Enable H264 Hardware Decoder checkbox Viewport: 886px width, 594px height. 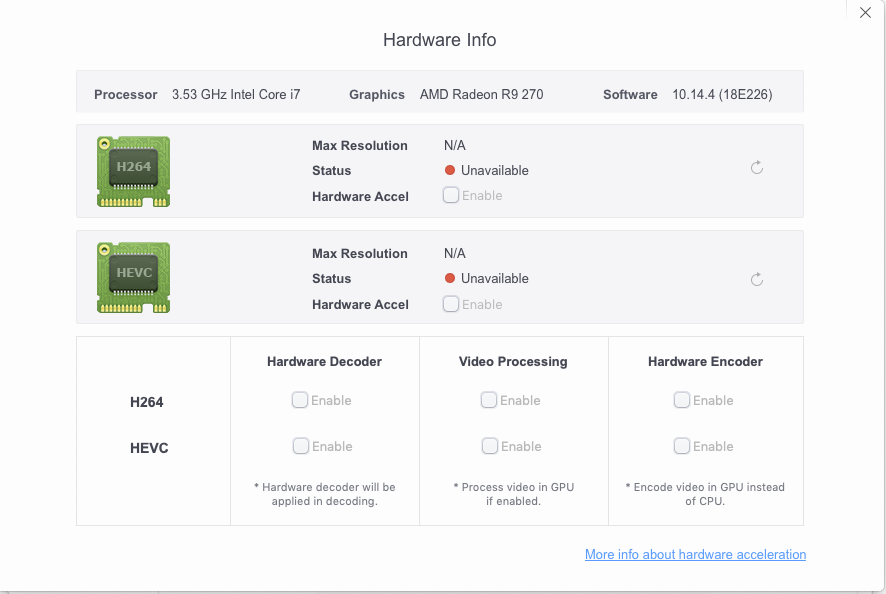[x=300, y=400]
